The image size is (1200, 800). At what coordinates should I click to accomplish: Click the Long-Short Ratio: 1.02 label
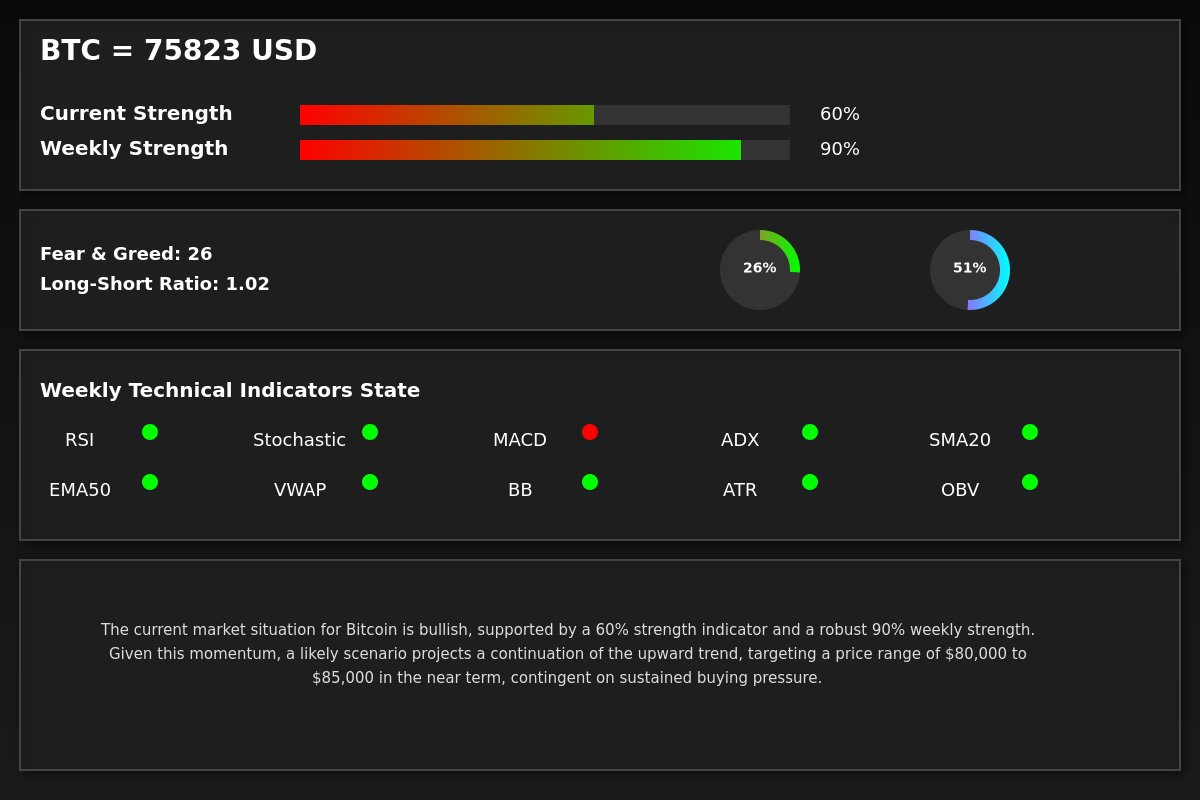click(x=155, y=284)
